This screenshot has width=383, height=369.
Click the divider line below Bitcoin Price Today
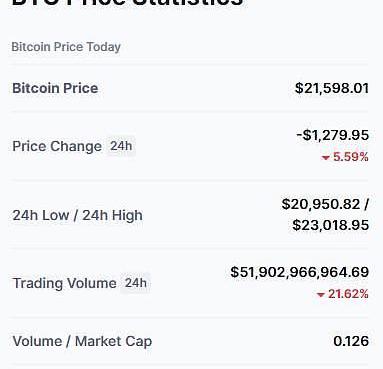coord(190,63)
